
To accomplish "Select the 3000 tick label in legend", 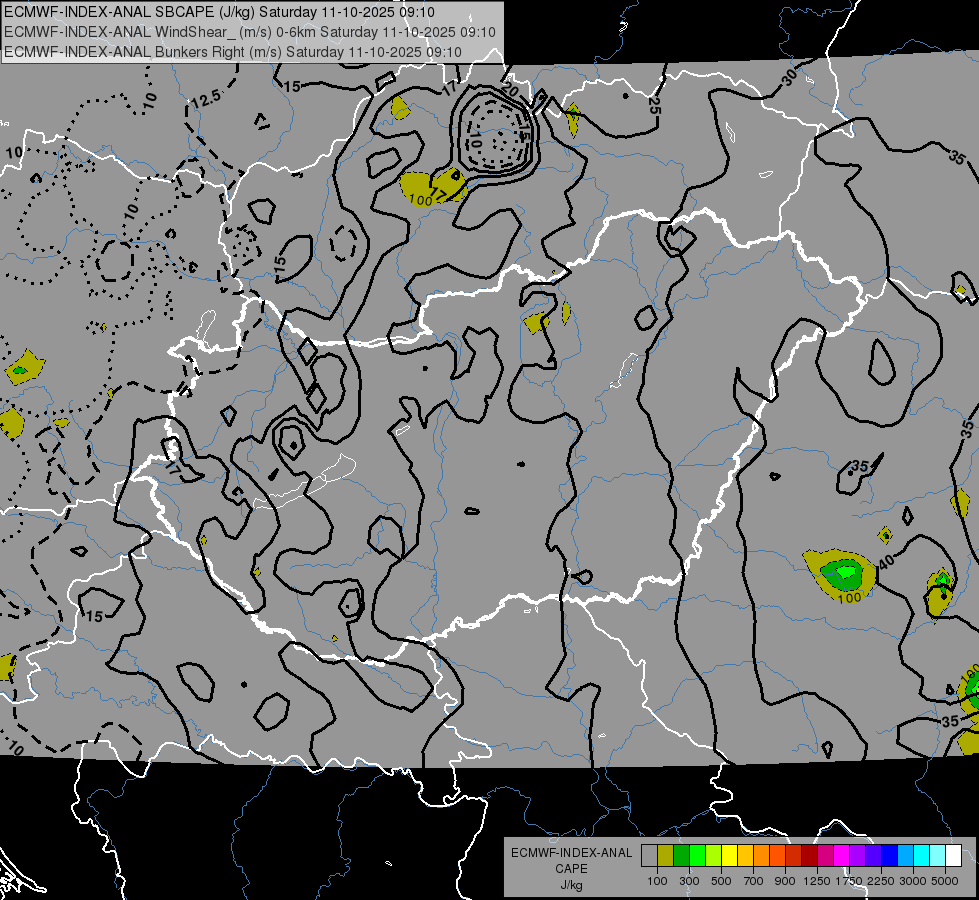I will 912,881.
